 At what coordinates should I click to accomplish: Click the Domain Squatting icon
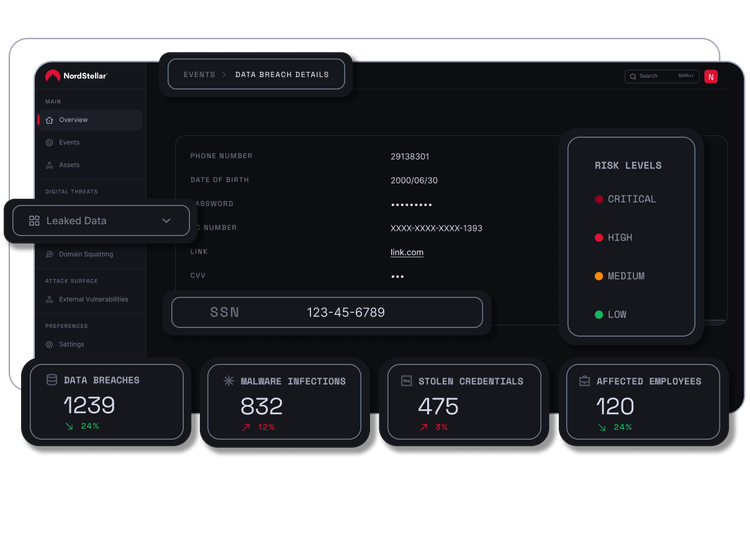(x=50, y=254)
